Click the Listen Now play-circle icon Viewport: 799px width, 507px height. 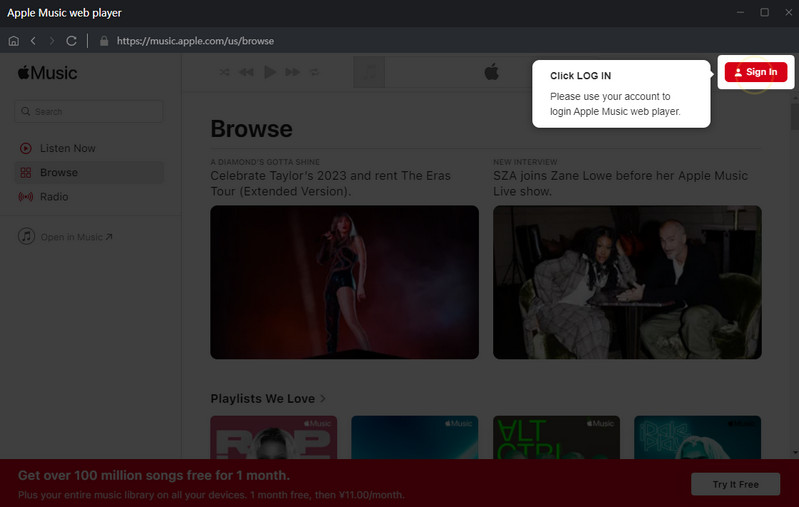(x=25, y=148)
